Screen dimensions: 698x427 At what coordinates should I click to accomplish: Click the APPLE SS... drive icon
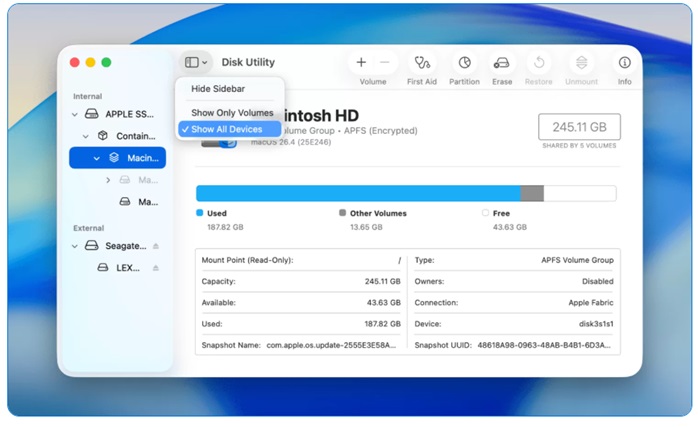(x=92, y=114)
